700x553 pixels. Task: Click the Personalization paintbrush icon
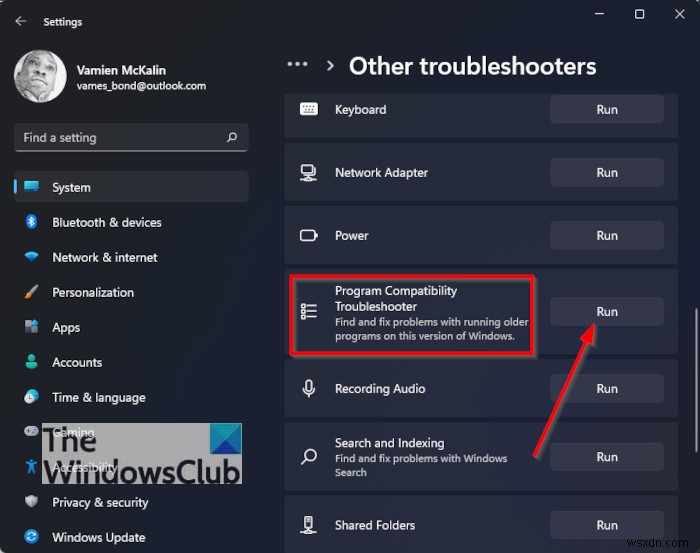coord(31,292)
